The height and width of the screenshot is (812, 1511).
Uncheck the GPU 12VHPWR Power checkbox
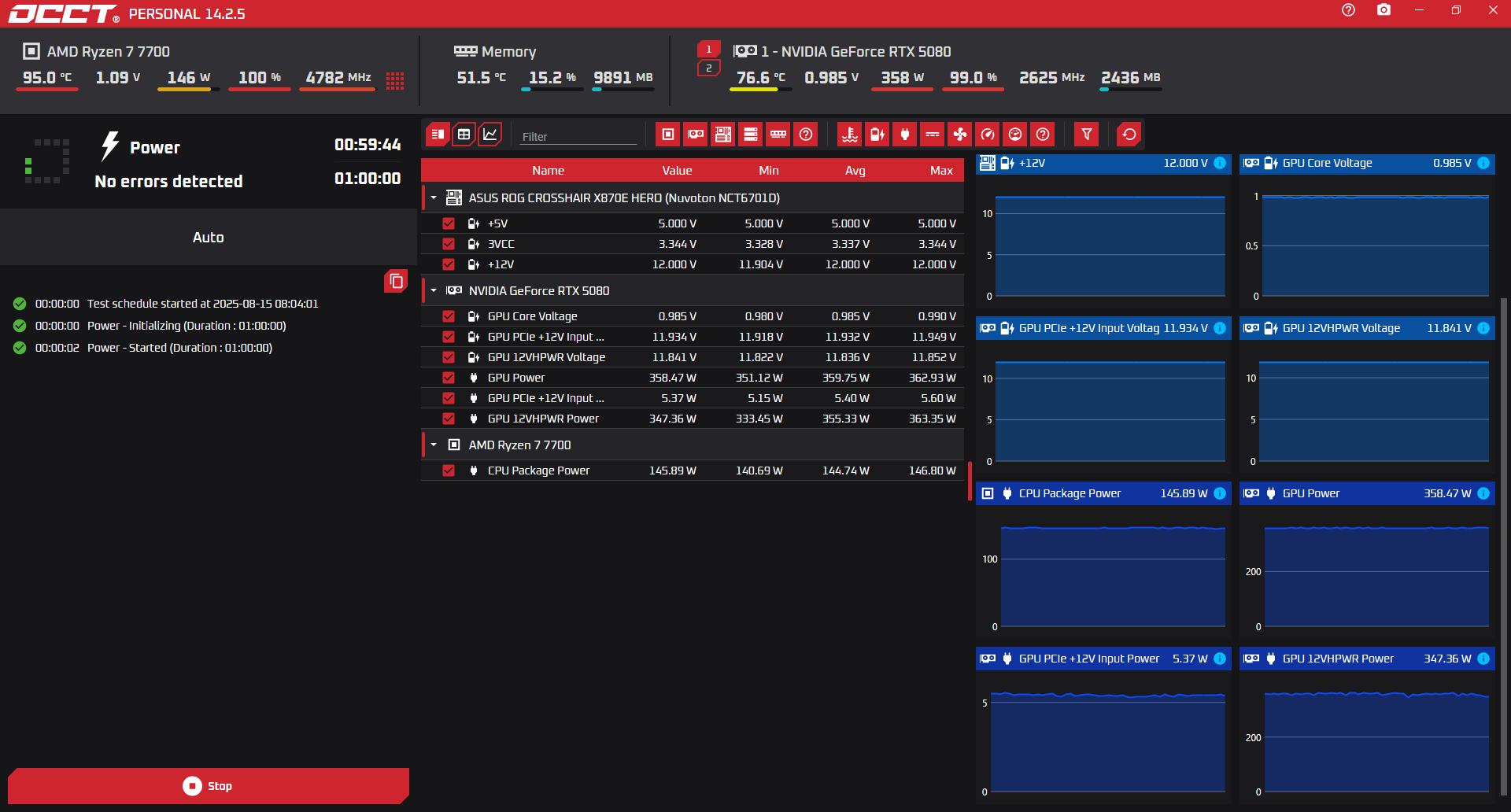449,419
